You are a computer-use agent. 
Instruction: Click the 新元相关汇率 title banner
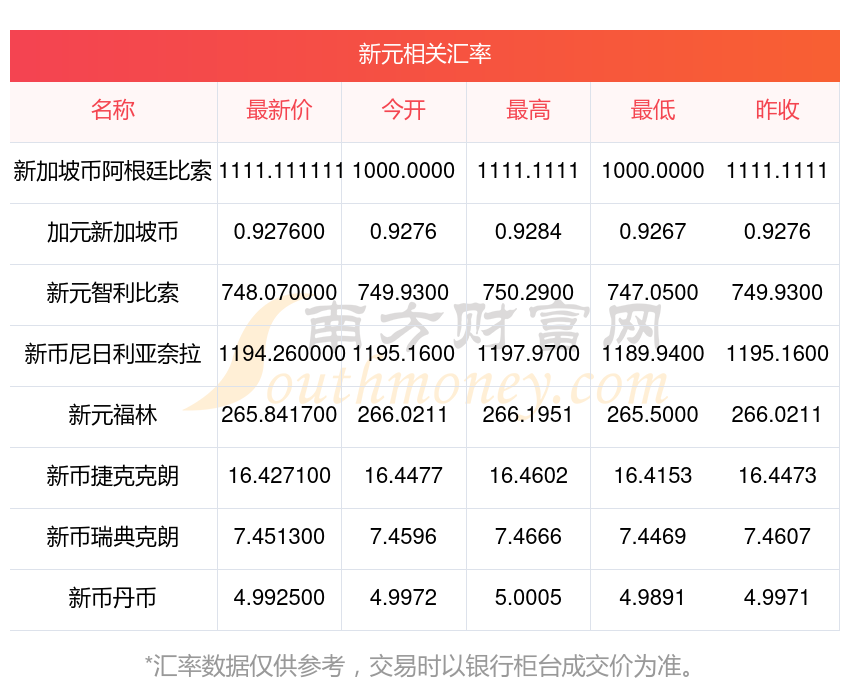coord(424,55)
